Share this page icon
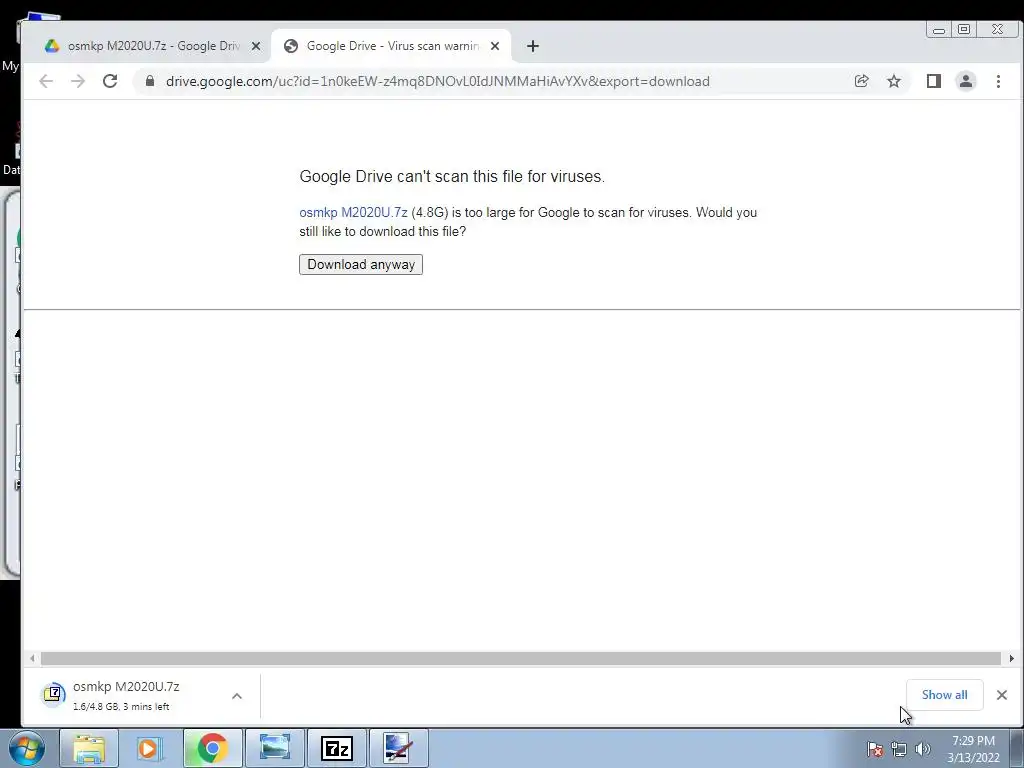Image resolution: width=1024 pixels, height=768 pixels. 861,81
